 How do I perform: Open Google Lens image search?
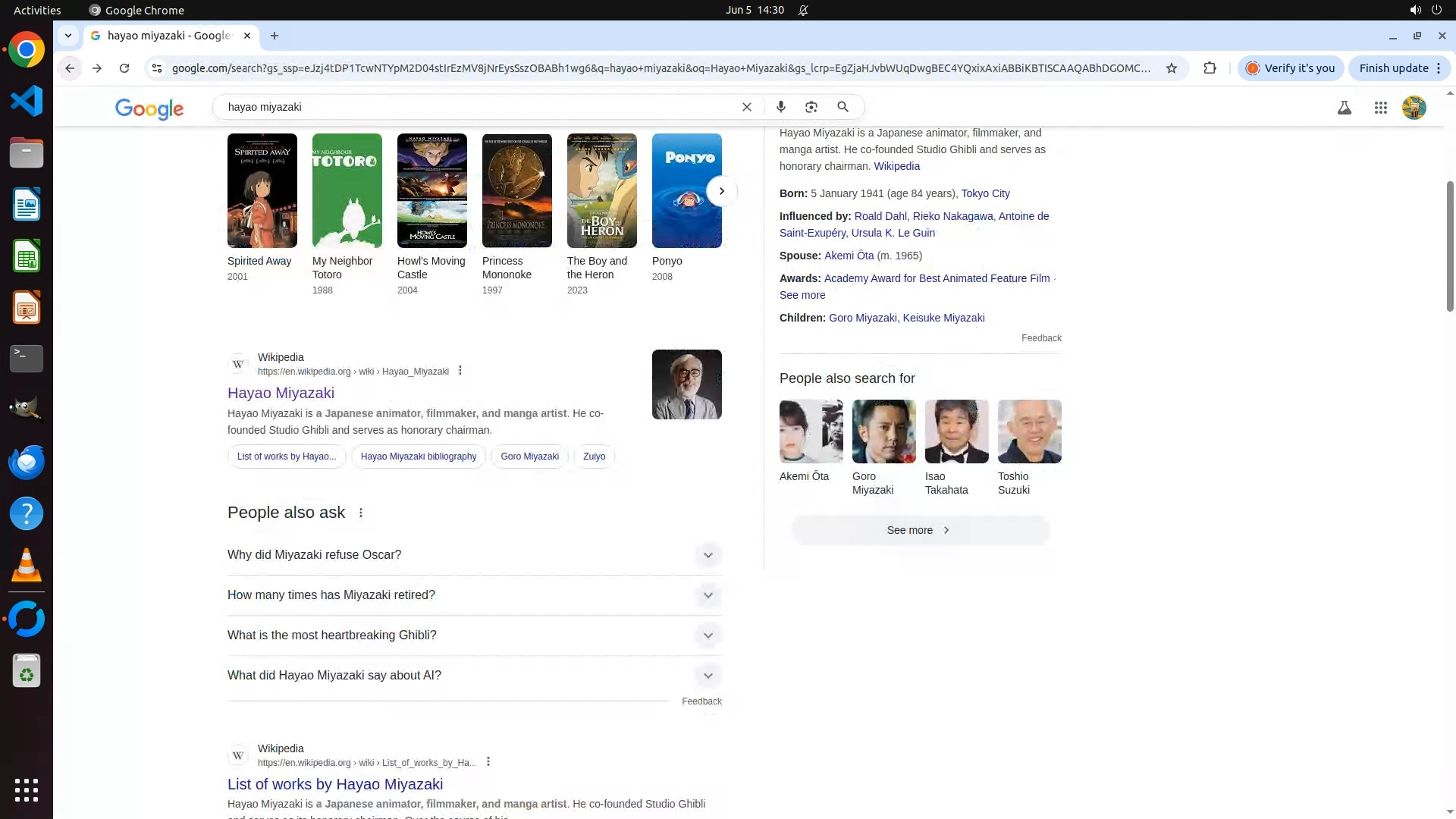coord(811,107)
